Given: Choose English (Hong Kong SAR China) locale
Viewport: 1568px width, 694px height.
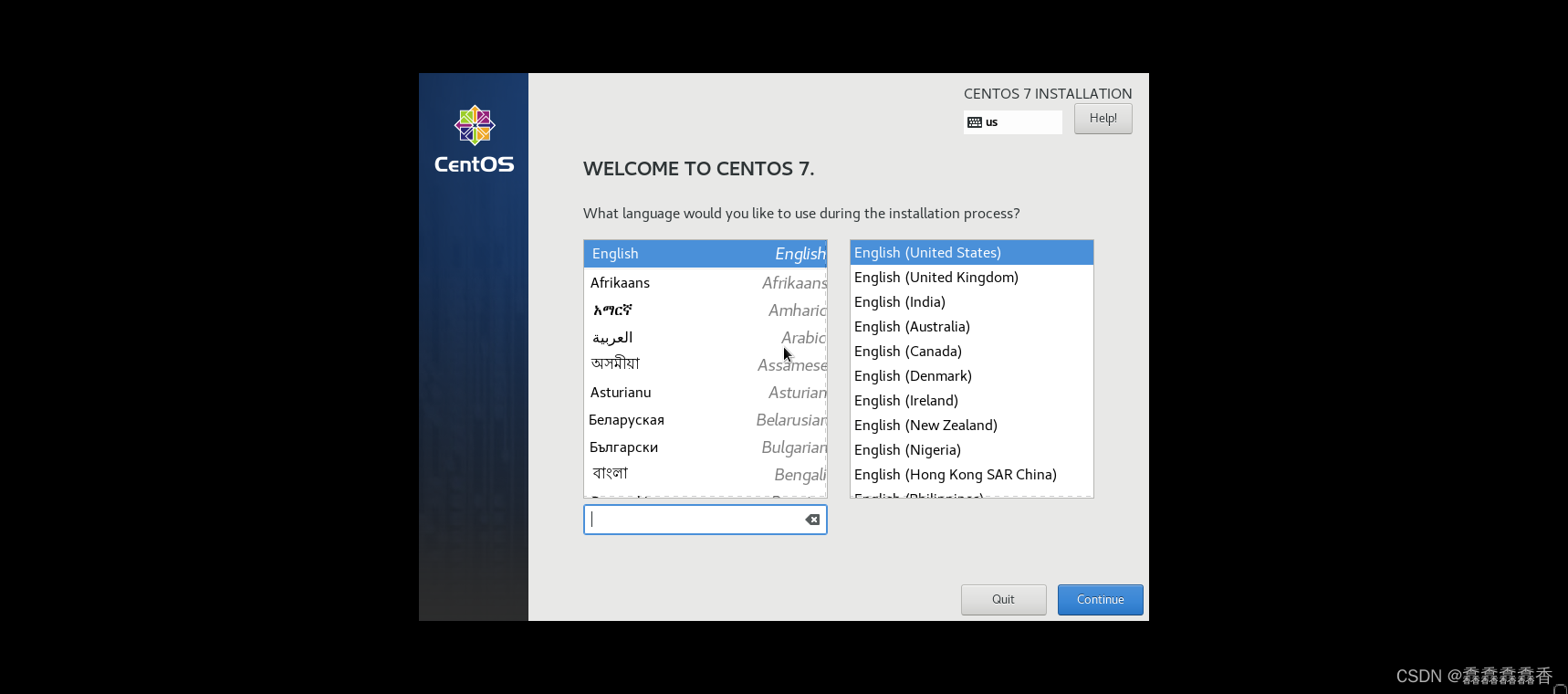Looking at the screenshot, I should (x=971, y=475).
